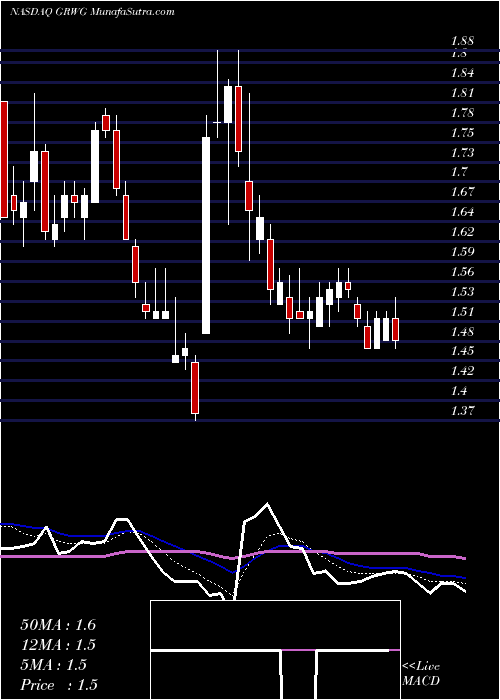Click the NASDAQ GRWG MunafaSutra.com title text
The width and height of the screenshot is (500, 700).
pyautogui.click(x=92, y=12)
